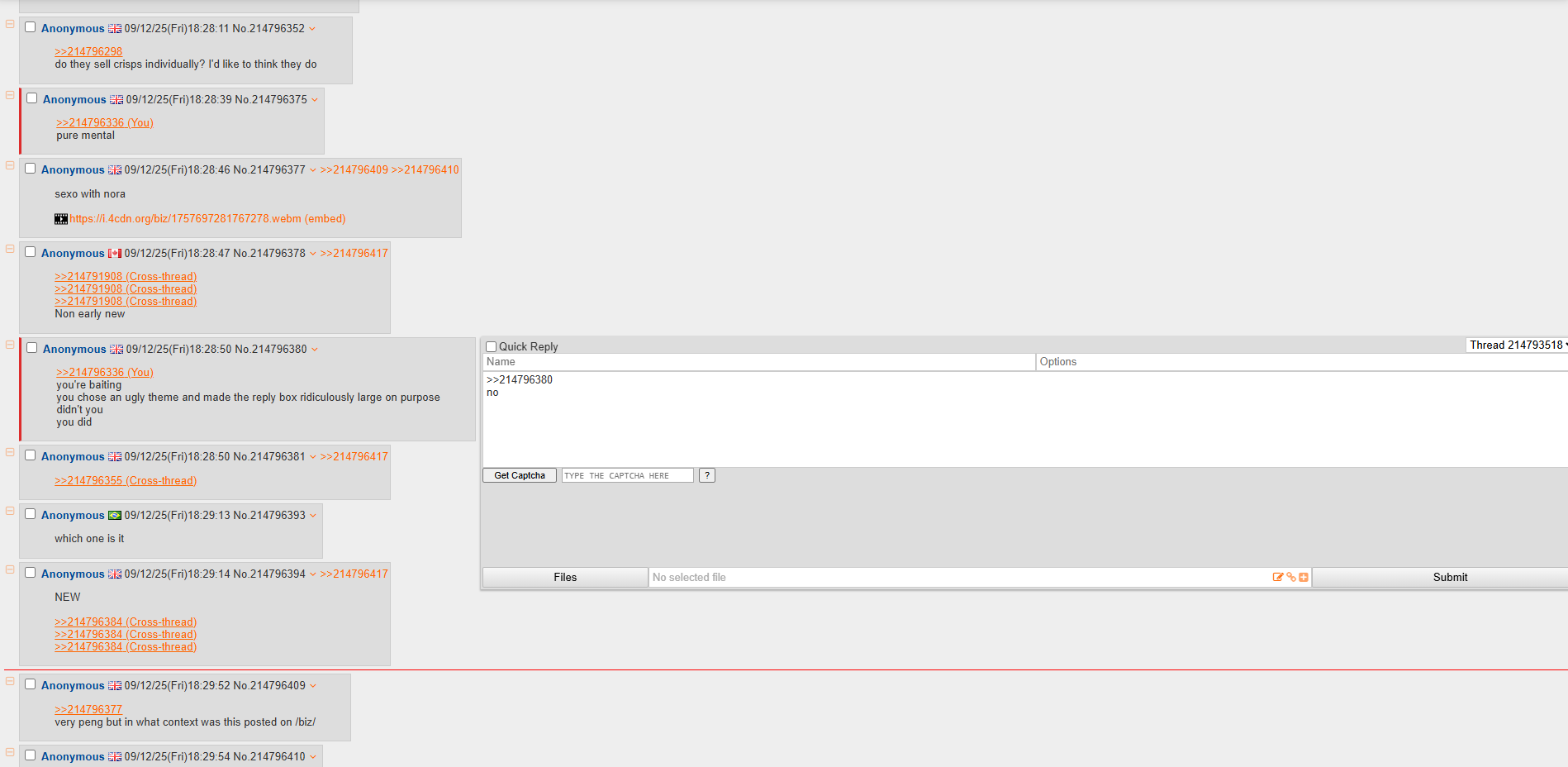Viewport: 1568px width, 767px height.
Task: Open post menu arrow for No.214796380
Action: [315, 350]
